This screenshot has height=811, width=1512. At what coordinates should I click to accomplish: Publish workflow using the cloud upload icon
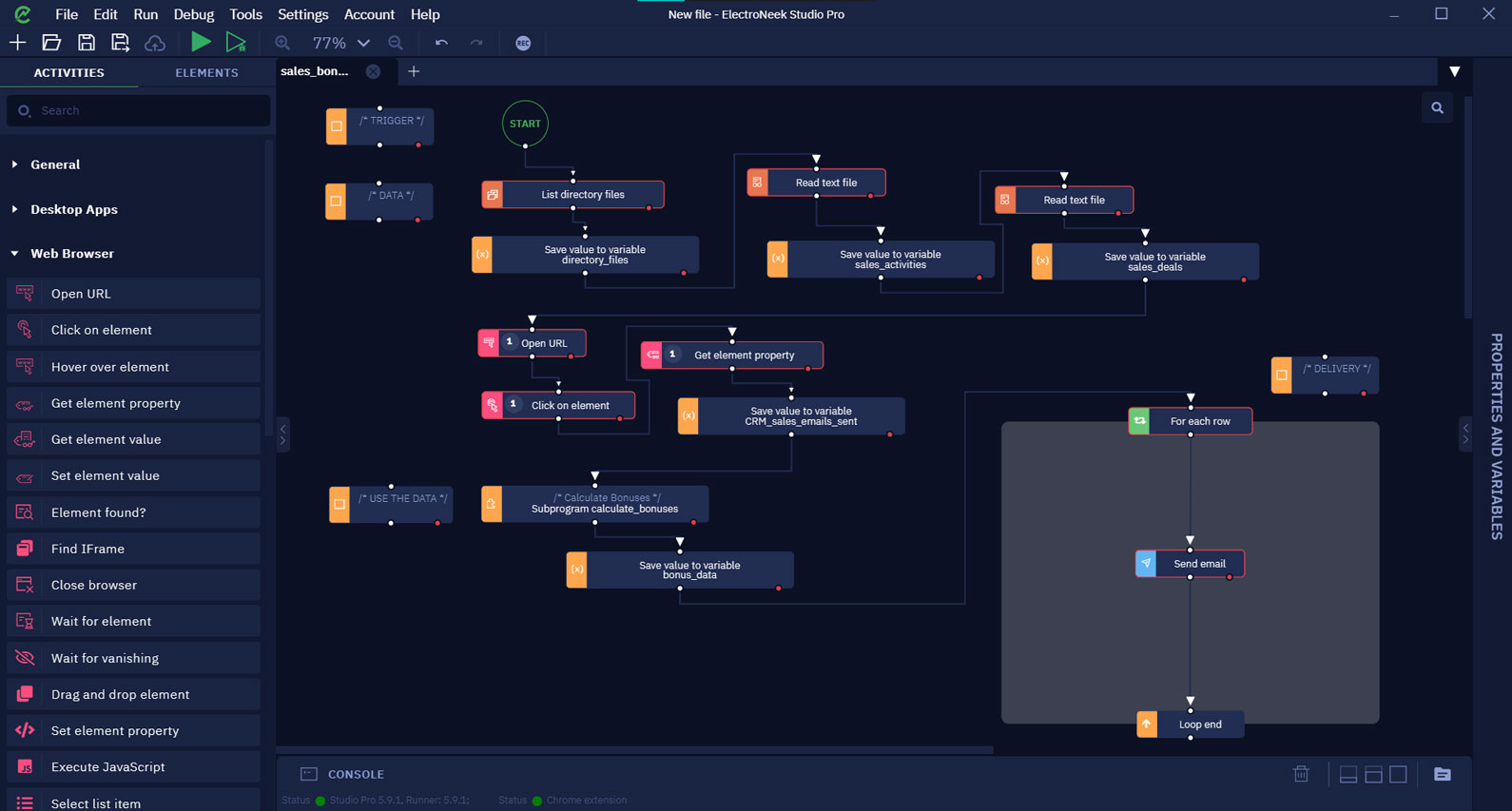click(154, 43)
